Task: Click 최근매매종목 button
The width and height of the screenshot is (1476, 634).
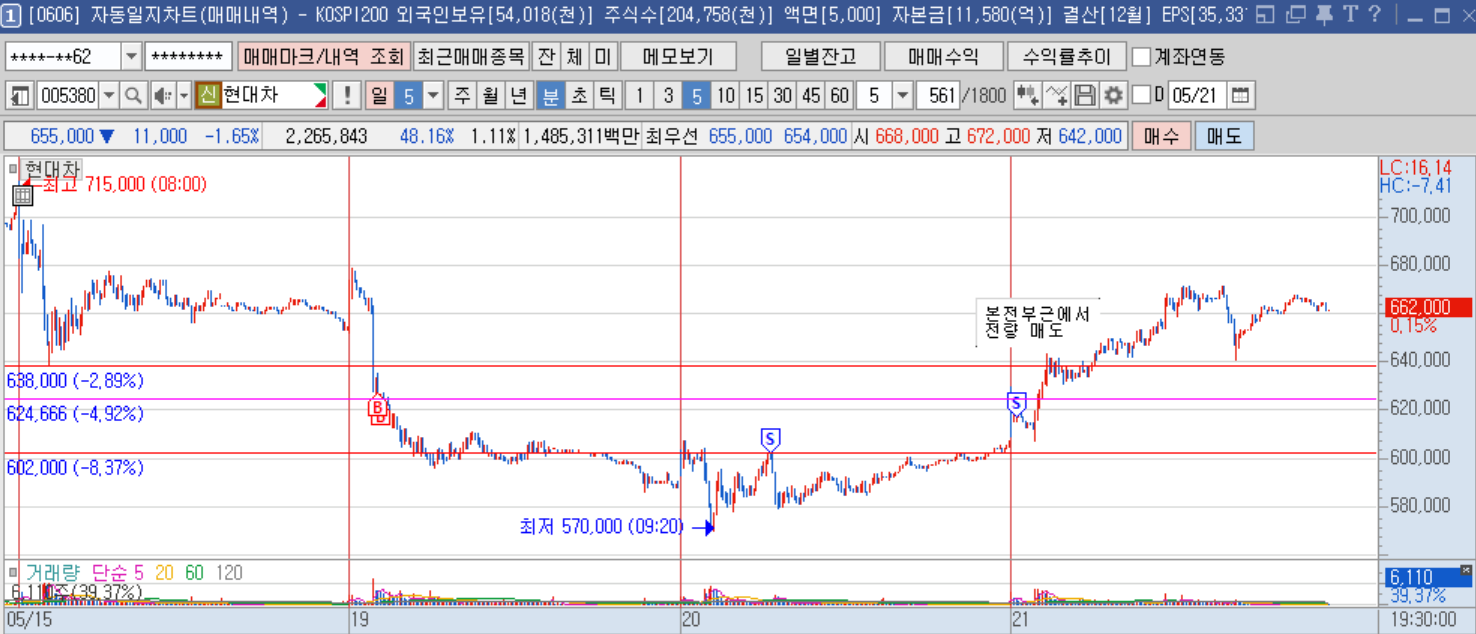Action: tap(470, 57)
